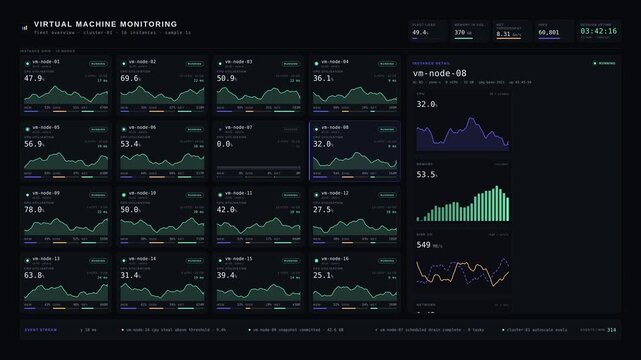The height and width of the screenshot is (360, 641).
Task: Click the 63.8% CPU value on vm-node-13
Action: 34,275
